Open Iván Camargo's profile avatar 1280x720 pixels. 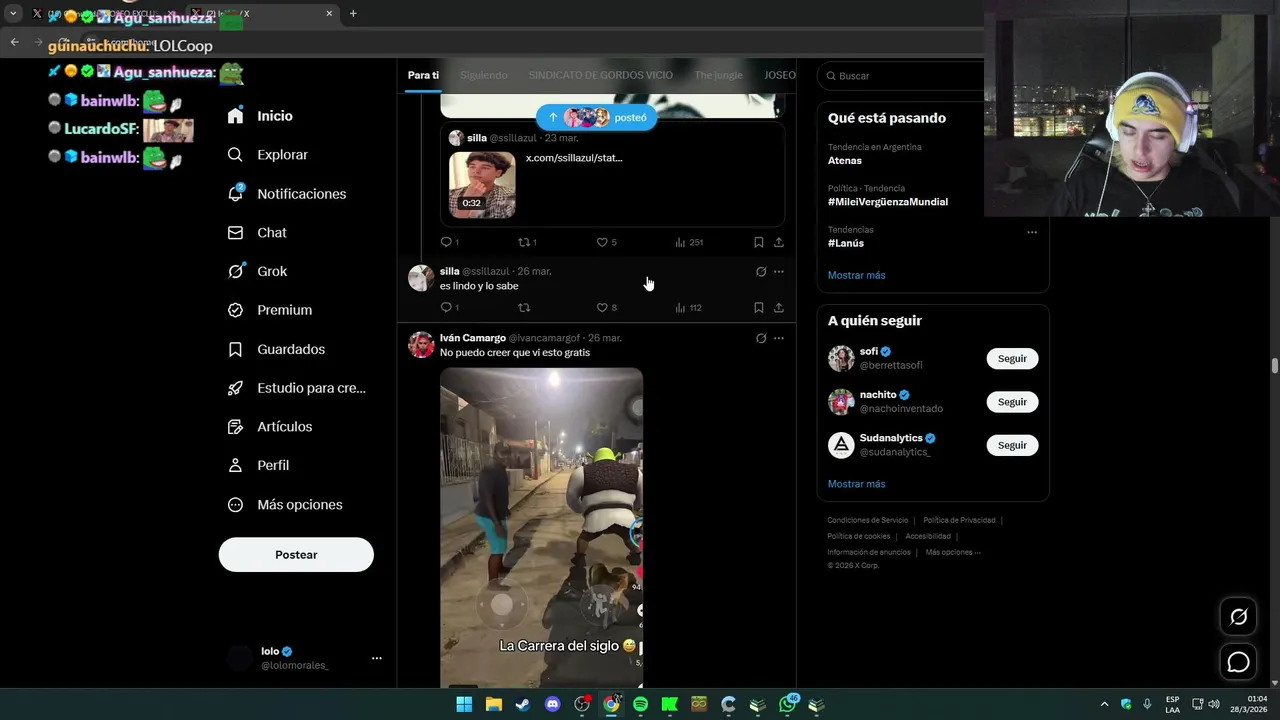click(421, 345)
